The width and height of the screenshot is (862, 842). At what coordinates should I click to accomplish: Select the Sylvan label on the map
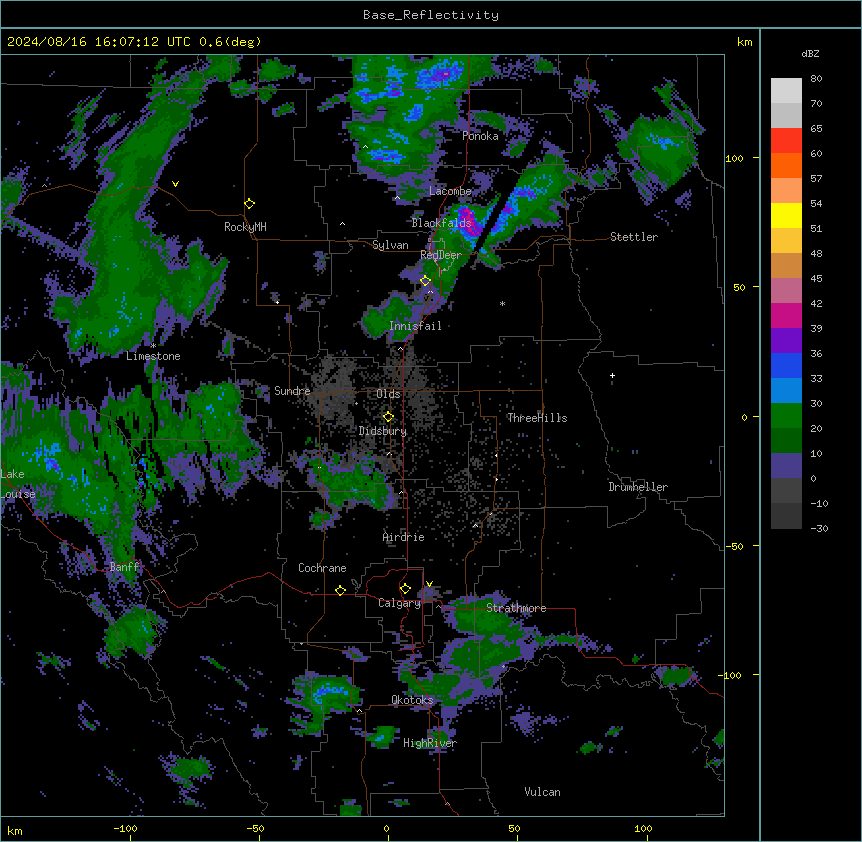click(390, 245)
